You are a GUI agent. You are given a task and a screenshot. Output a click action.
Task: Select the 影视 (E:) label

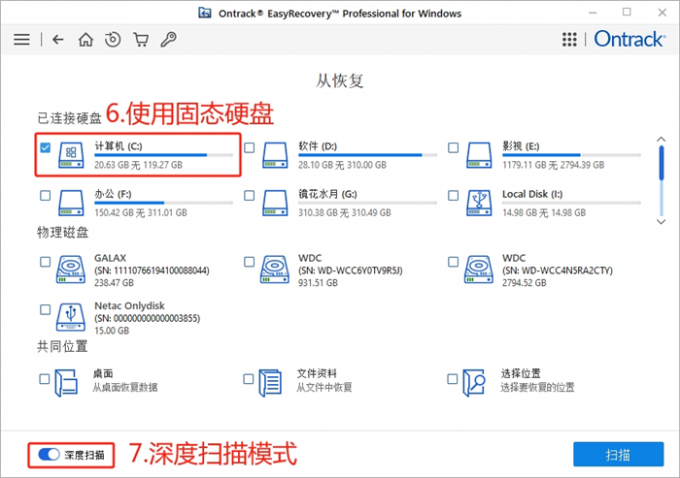coord(521,146)
